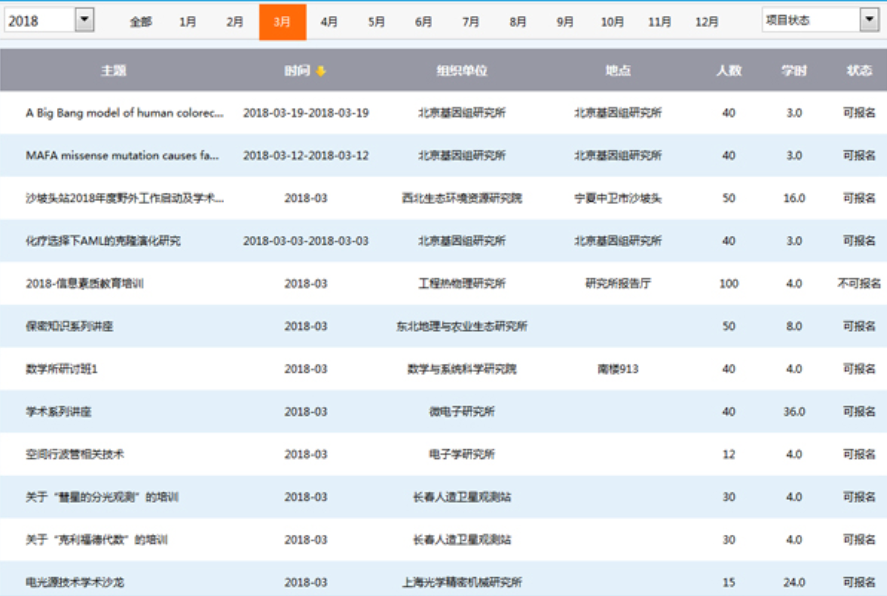The image size is (887, 596).
Task: Open the 12月 month tab
Action: [x=706, y=22]
